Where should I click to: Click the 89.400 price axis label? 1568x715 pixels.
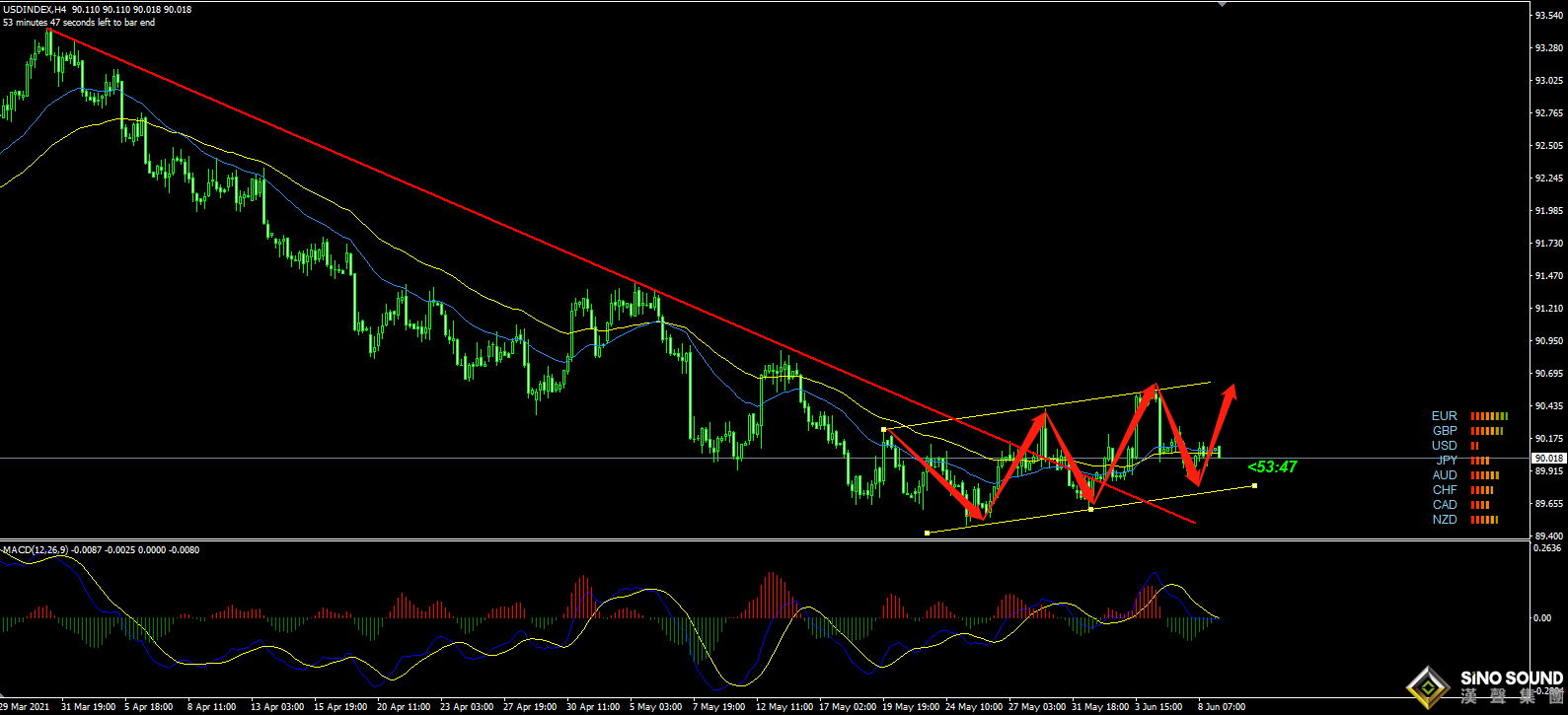click(1549, 536)
